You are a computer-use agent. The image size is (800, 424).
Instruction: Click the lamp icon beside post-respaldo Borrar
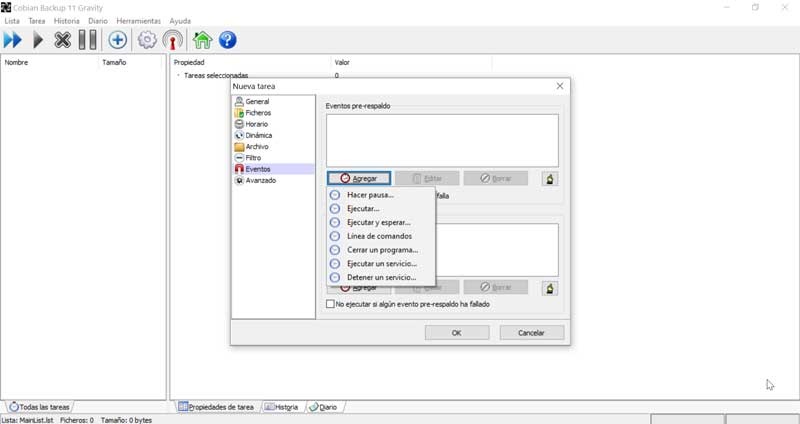pyautogui.click(x=550, y=288)
